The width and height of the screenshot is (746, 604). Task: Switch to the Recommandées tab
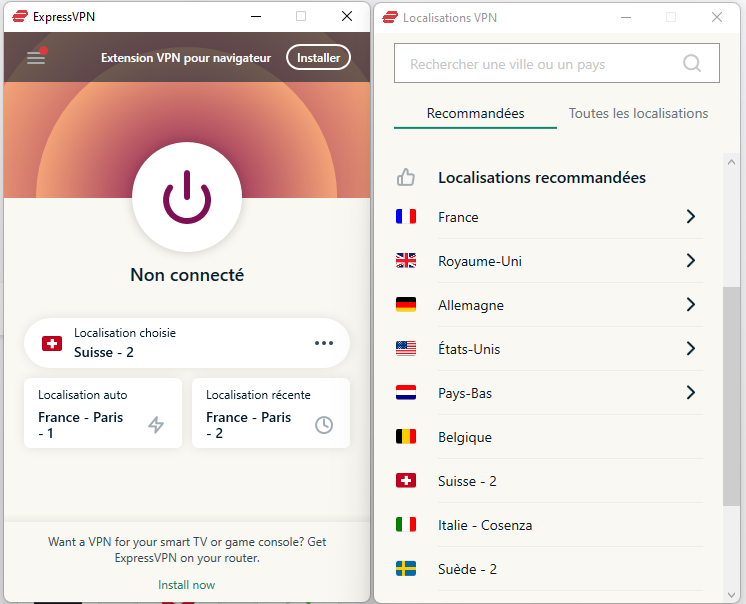(475, 113)
